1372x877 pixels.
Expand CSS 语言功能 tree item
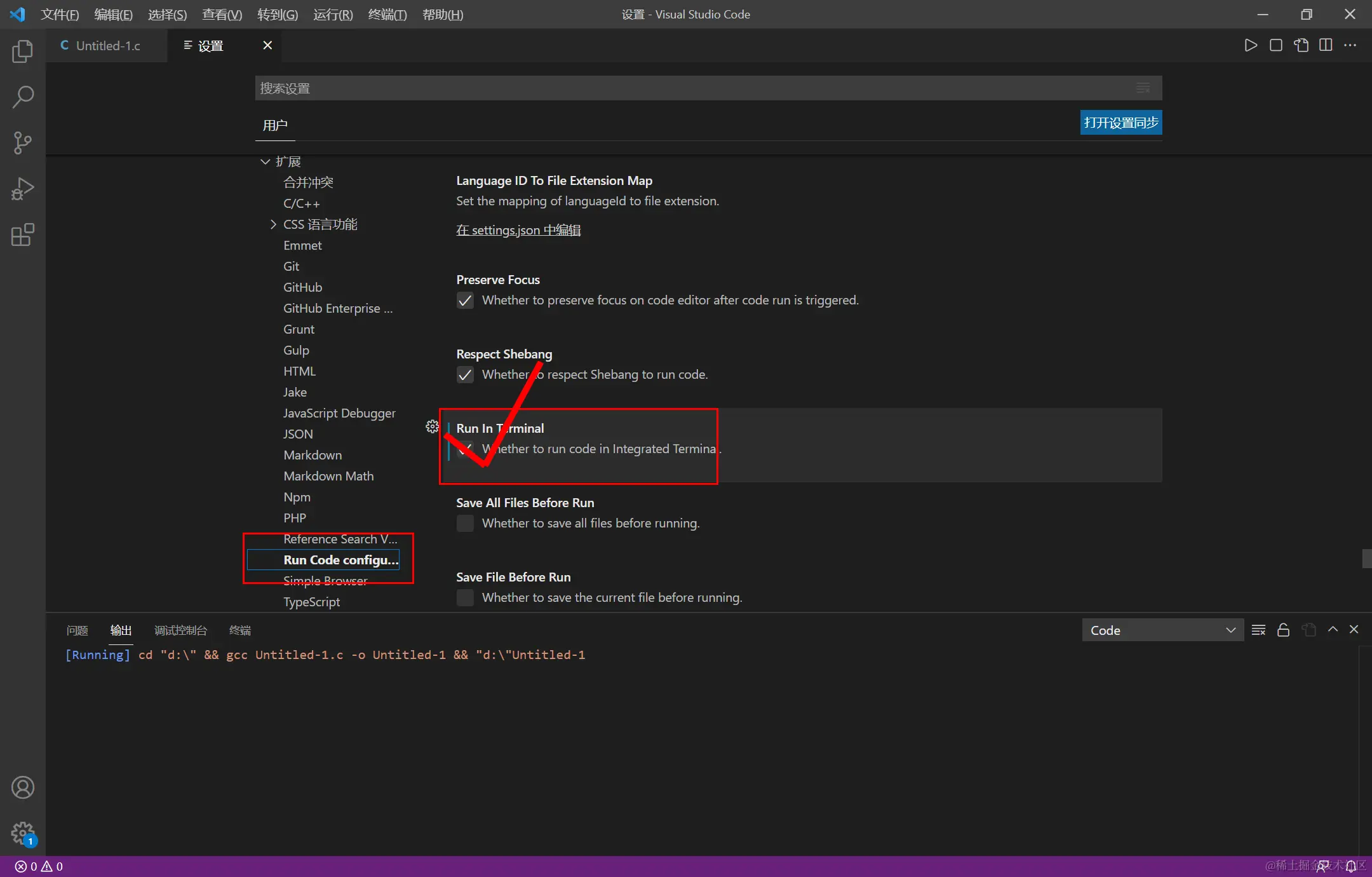pos(273,224)
